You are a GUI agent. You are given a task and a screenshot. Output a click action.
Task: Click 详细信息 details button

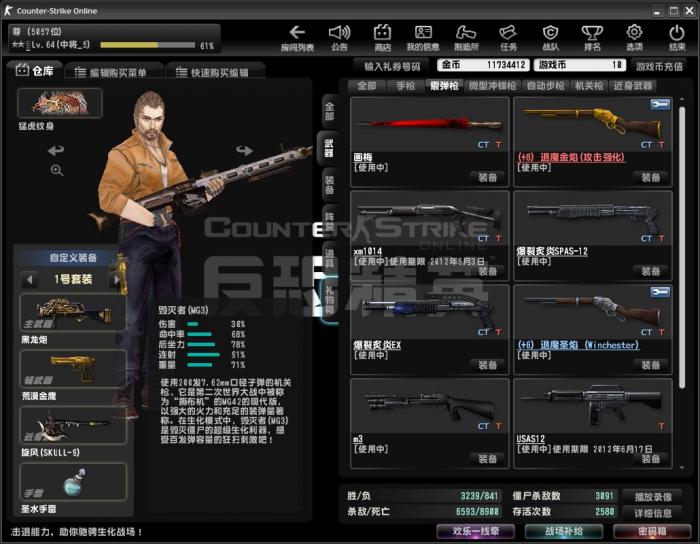[653, 513]
